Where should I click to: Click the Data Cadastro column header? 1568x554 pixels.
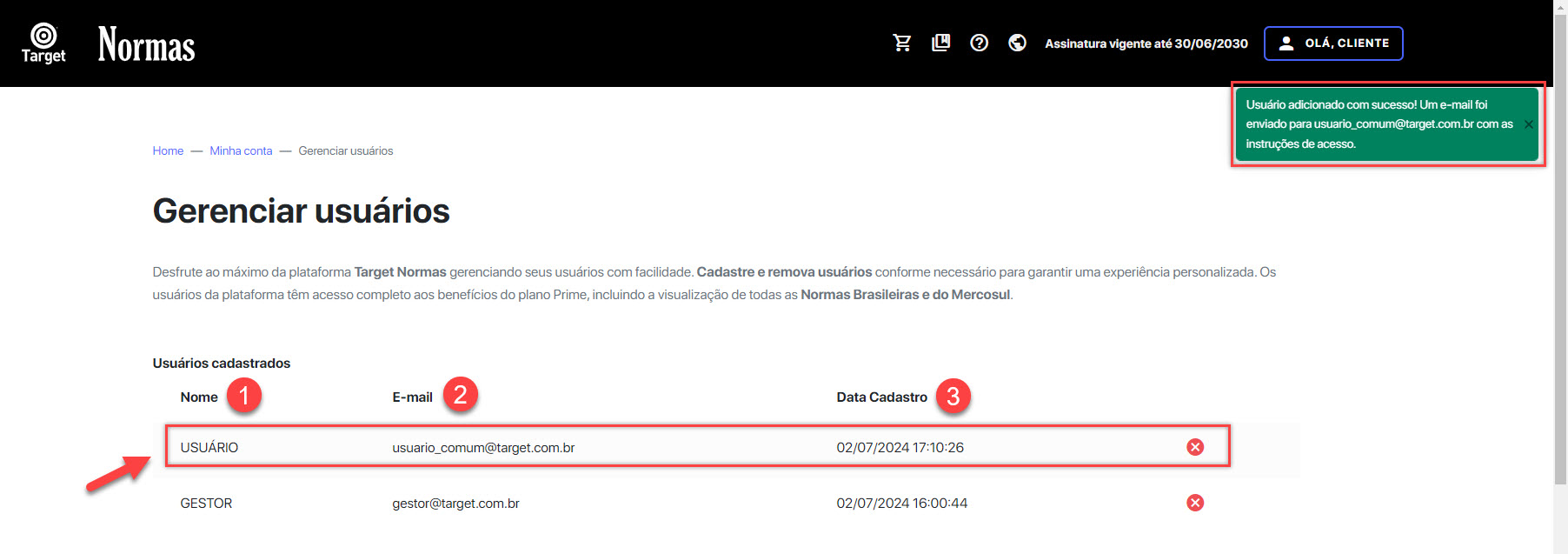click(881, 397)
